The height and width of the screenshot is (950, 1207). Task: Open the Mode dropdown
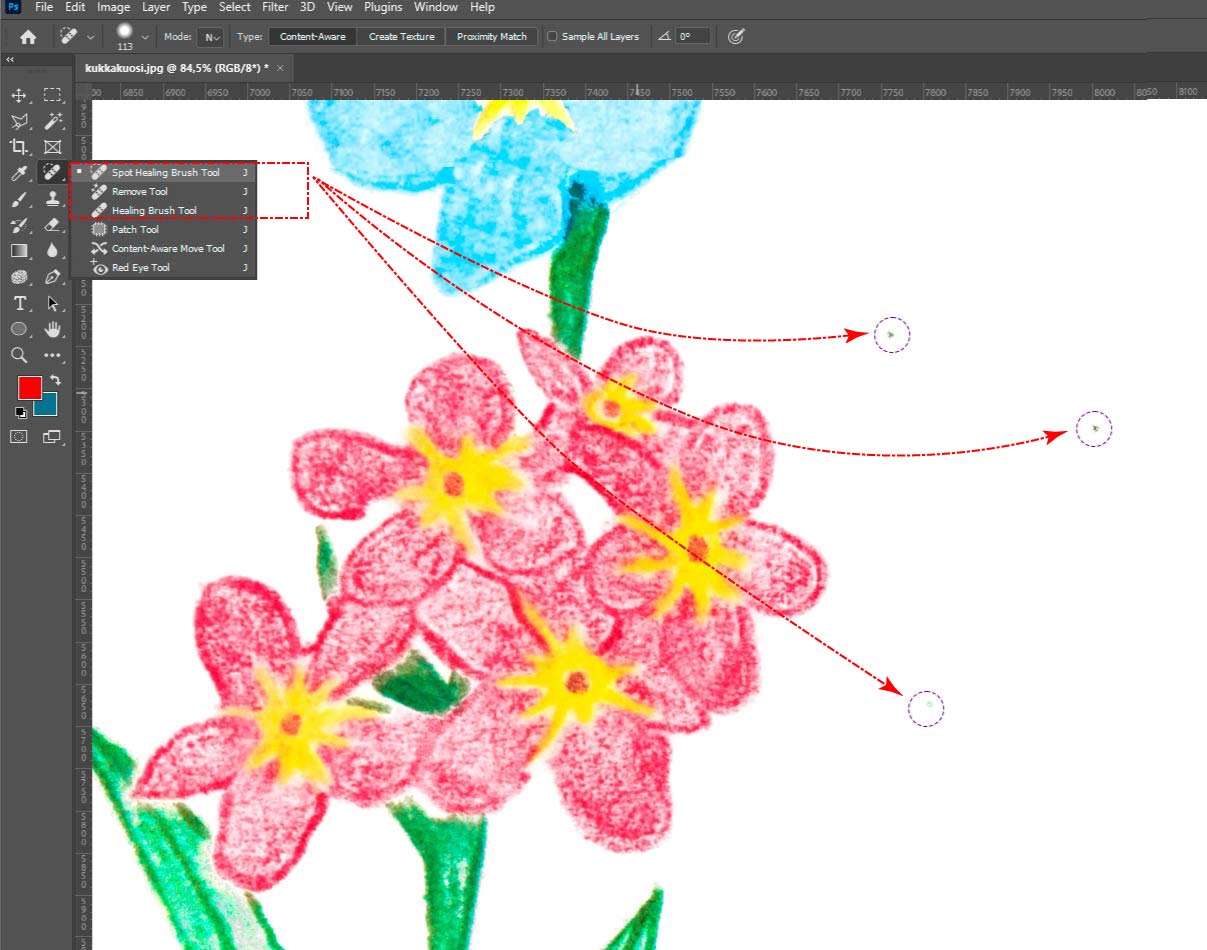pos(210,37)
